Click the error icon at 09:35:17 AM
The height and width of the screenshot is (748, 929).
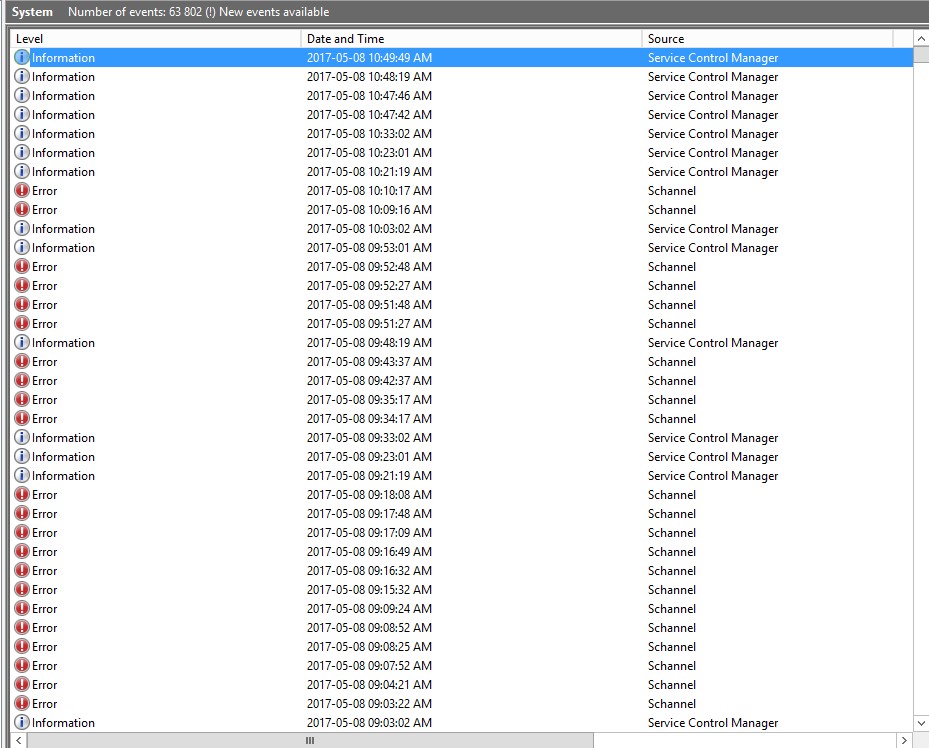[x=22, y=399]
